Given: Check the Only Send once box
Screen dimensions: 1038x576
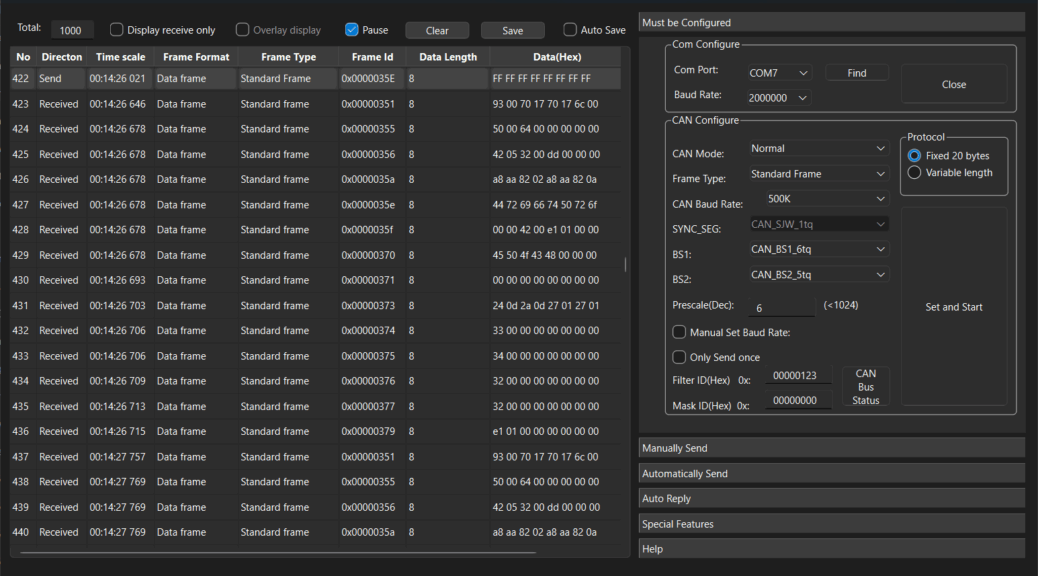Looking at the screenshot, I should pos(680,357).
